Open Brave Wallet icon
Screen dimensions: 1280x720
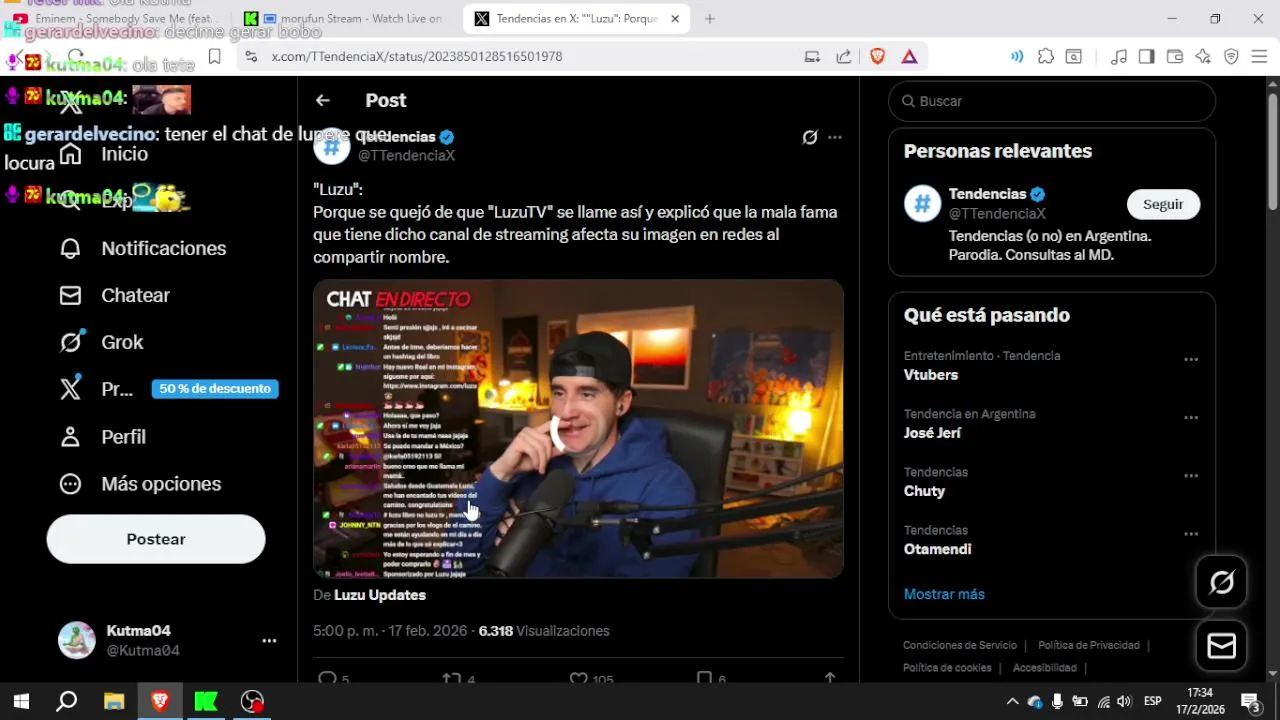1175,57
